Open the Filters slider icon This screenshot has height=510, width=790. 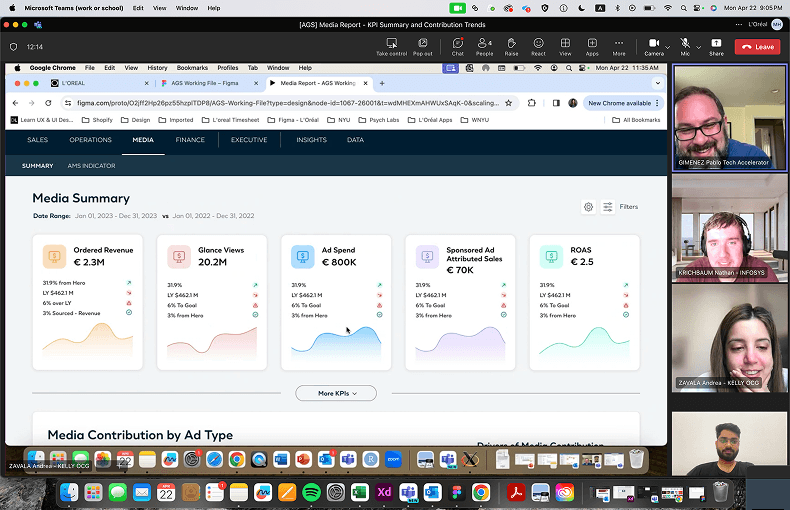pos(608,207)
